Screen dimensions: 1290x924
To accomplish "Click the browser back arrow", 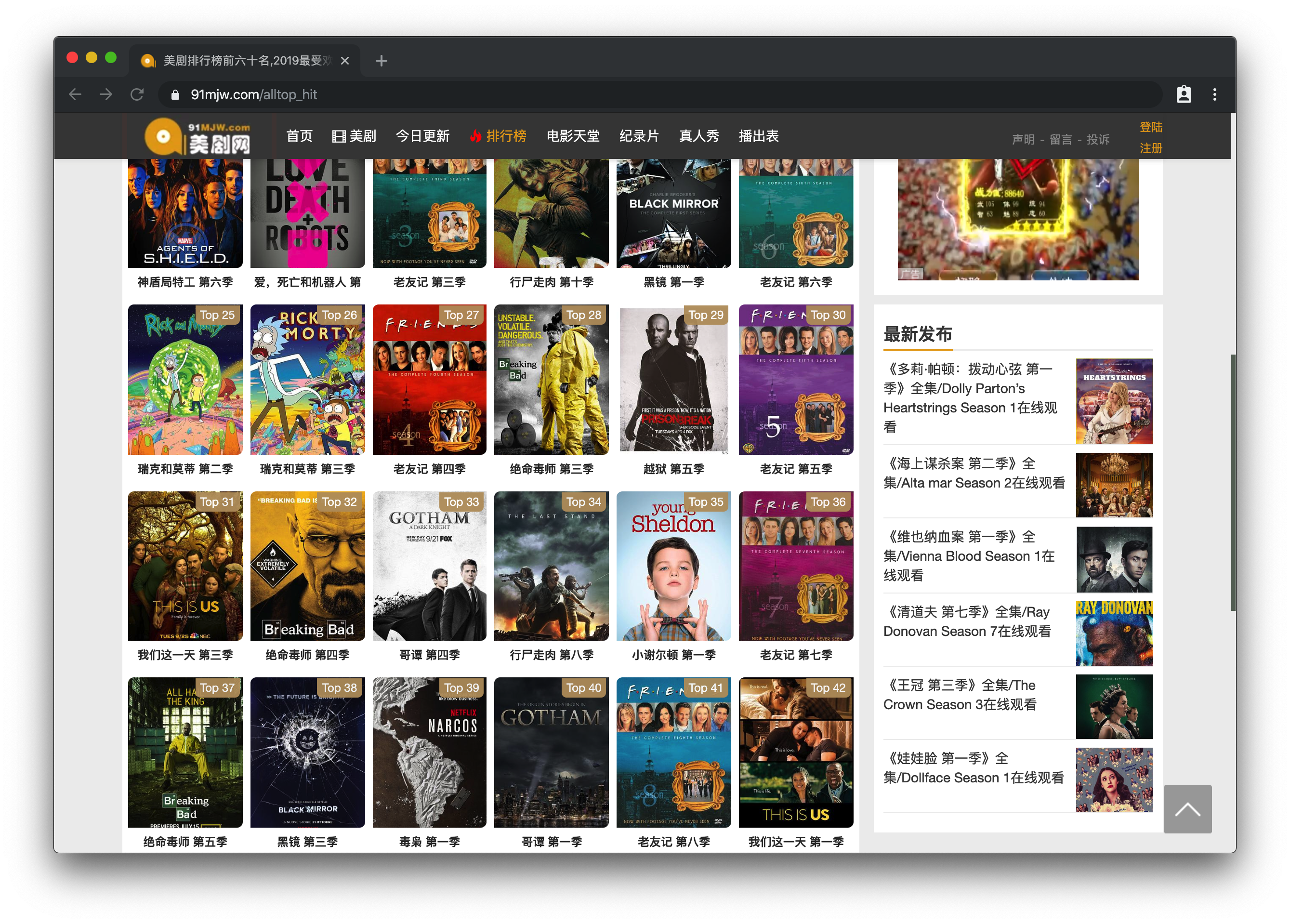I will 75,94.
